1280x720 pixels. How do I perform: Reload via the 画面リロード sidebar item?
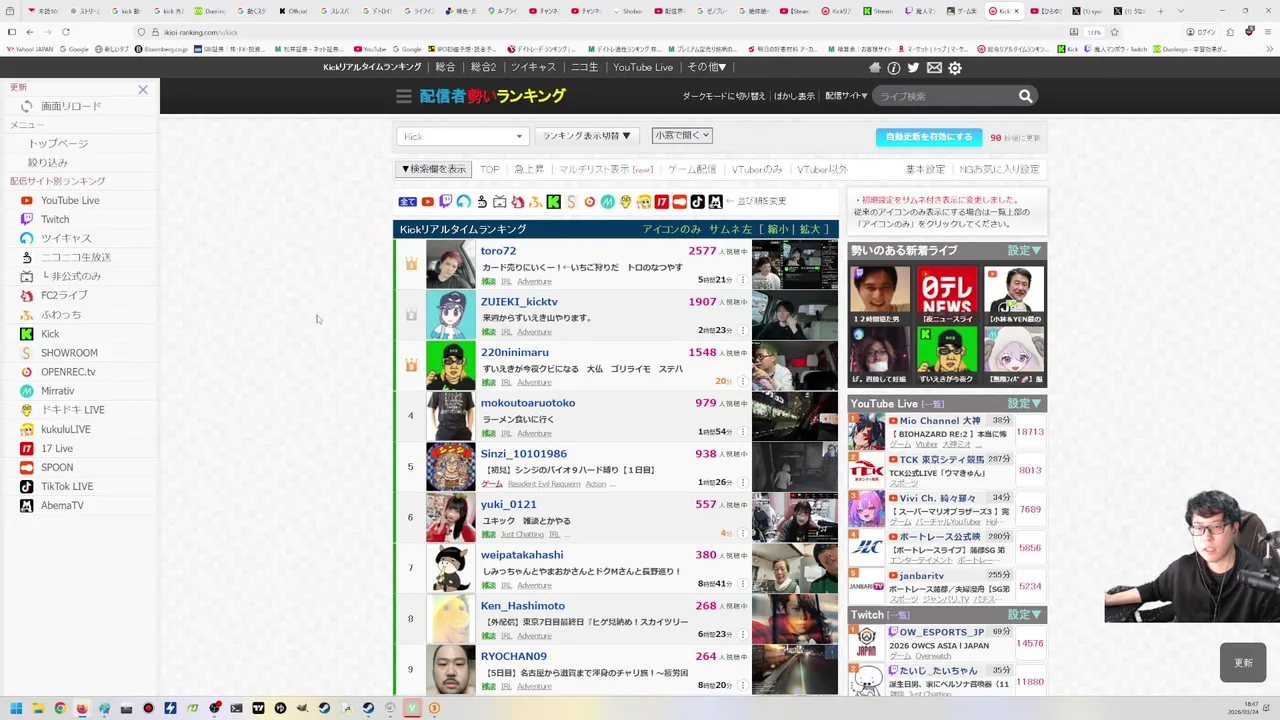pos(71,106)
